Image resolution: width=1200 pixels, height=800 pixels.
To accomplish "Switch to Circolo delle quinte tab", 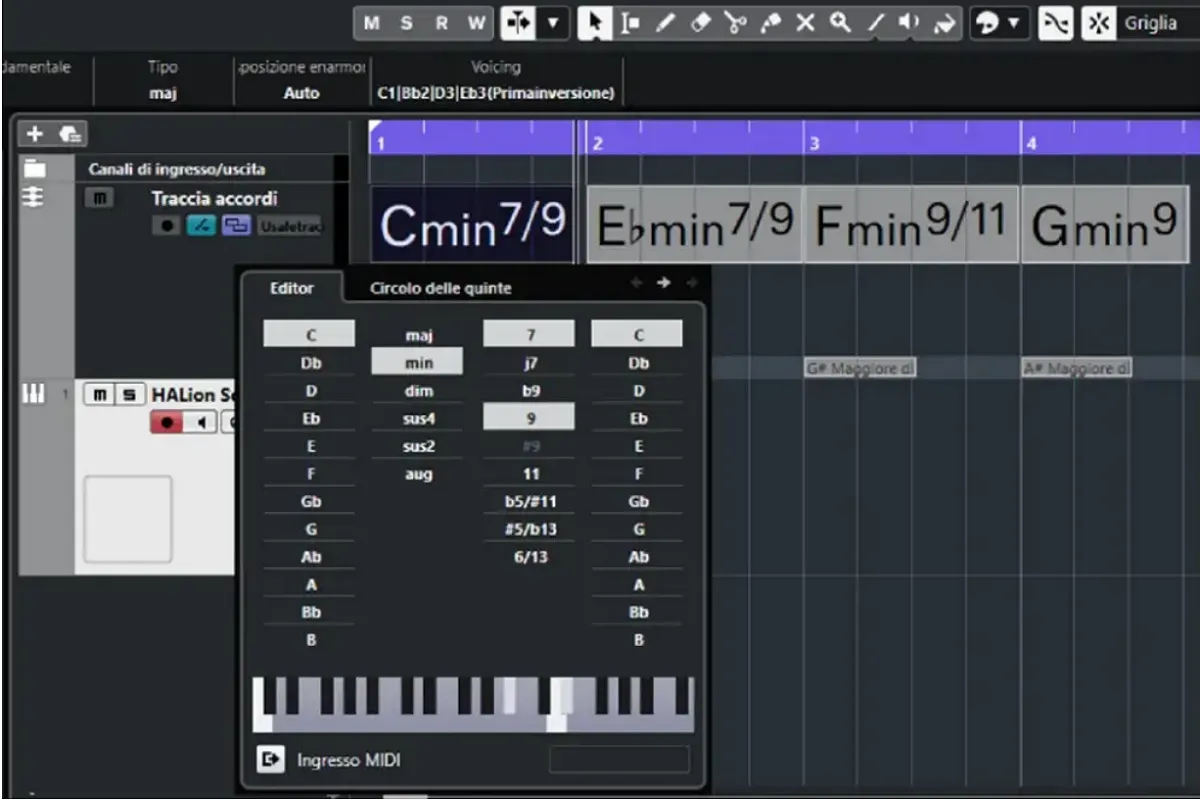I will coord(440,288).
